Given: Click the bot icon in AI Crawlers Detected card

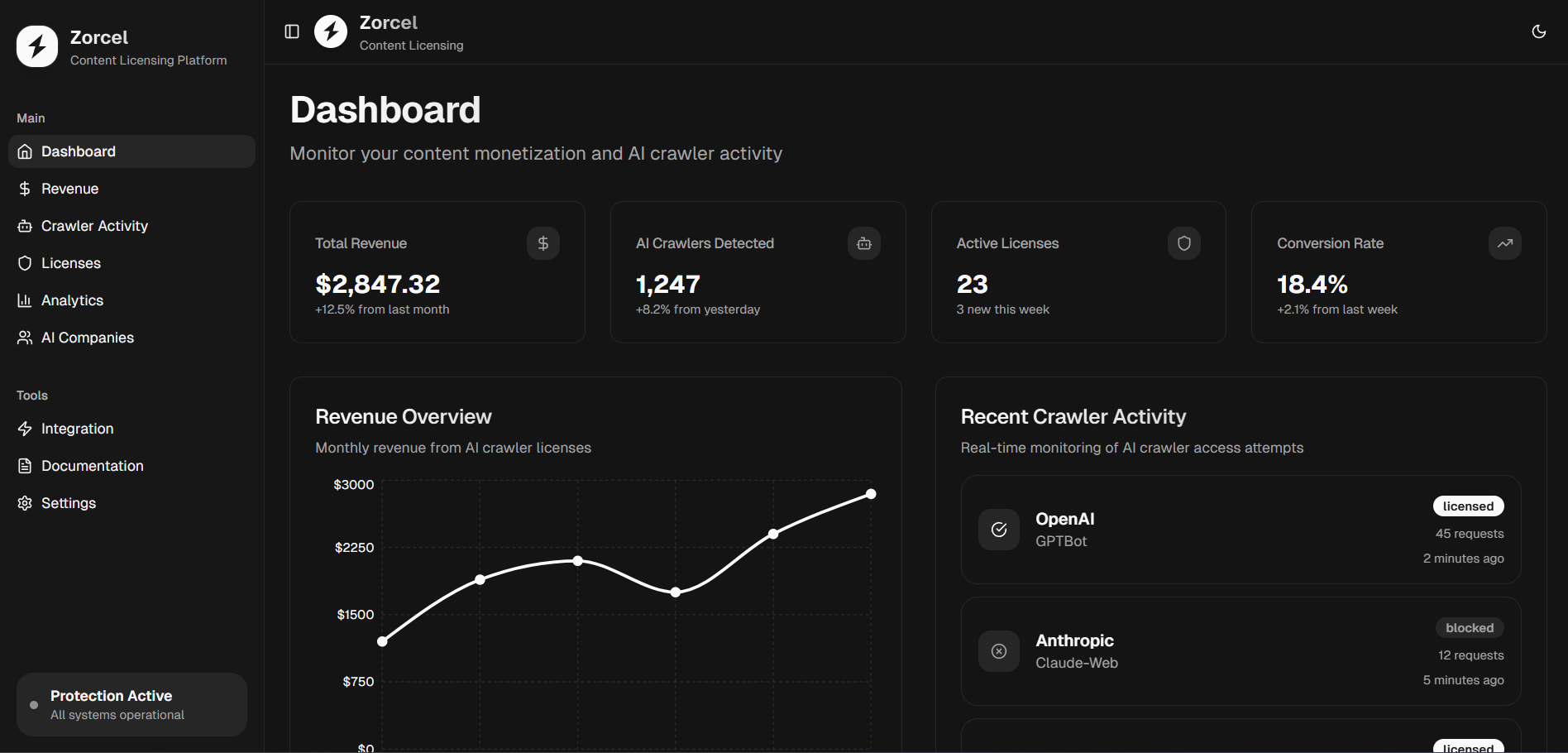Looking at the screenshot, I should tap(864, 243).
